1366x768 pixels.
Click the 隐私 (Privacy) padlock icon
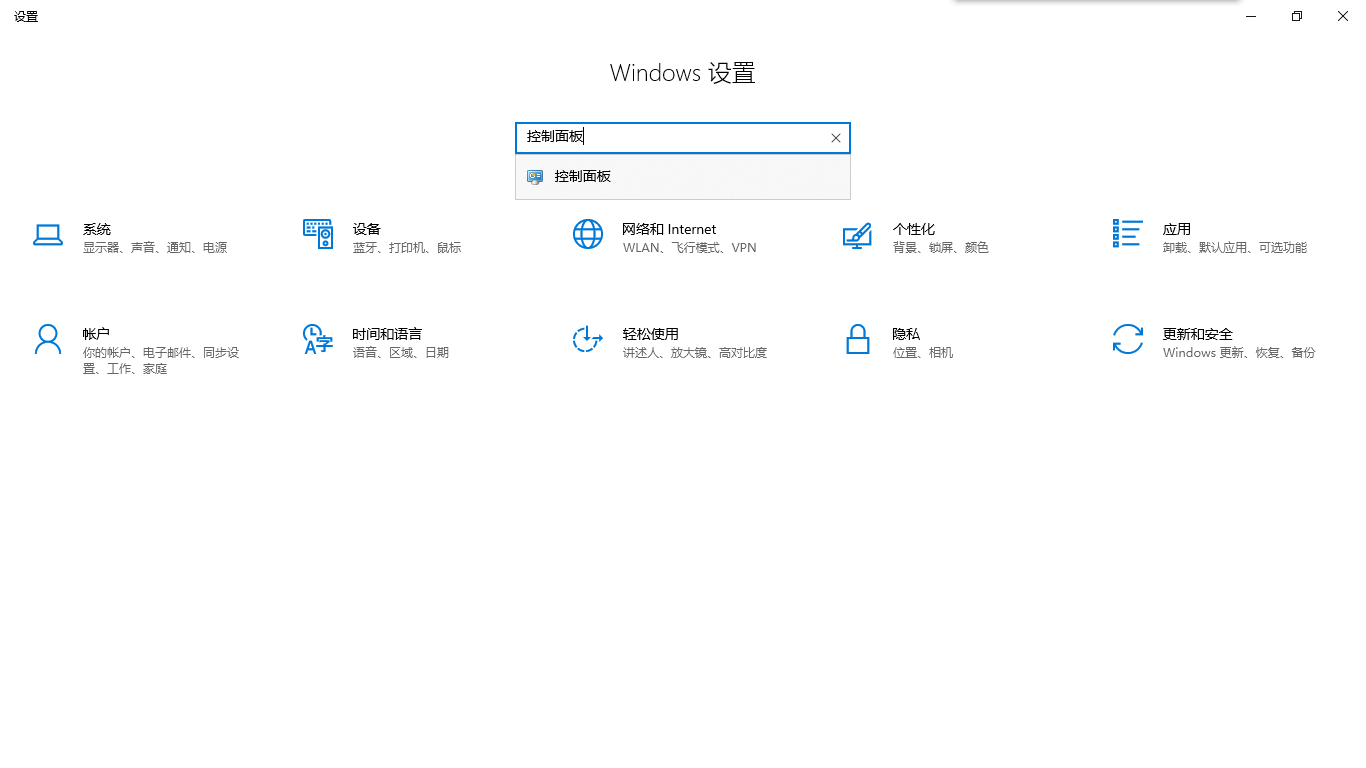coord(858,339)
